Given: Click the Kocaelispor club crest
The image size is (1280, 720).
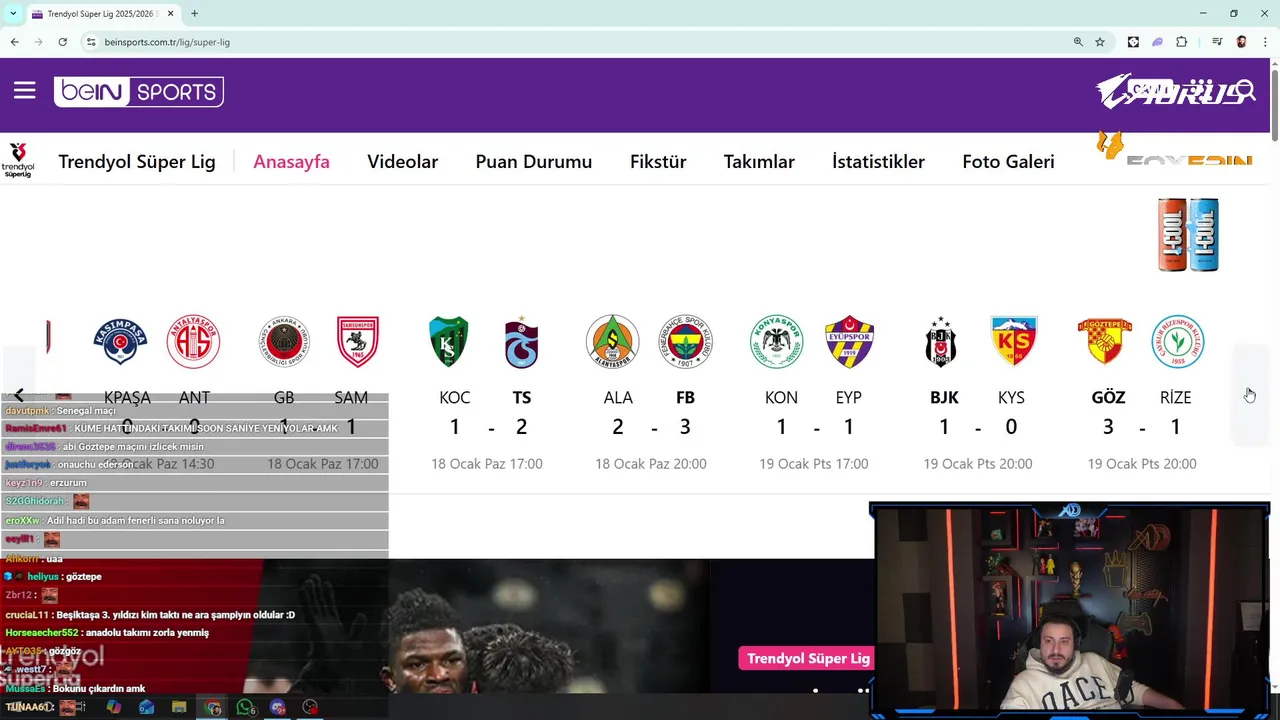Looking at the screenshot, I should pos(448,342).
